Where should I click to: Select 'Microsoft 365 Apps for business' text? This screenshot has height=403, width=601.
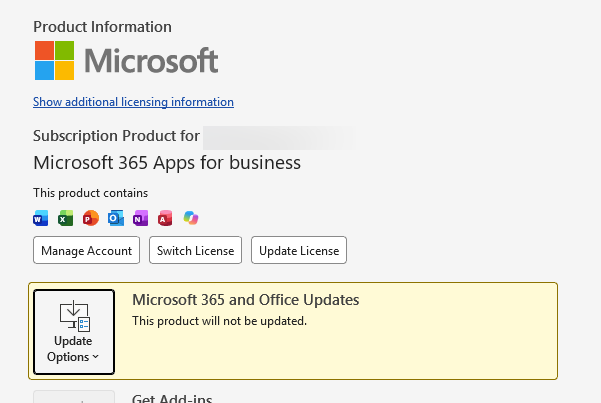[167, 163]
